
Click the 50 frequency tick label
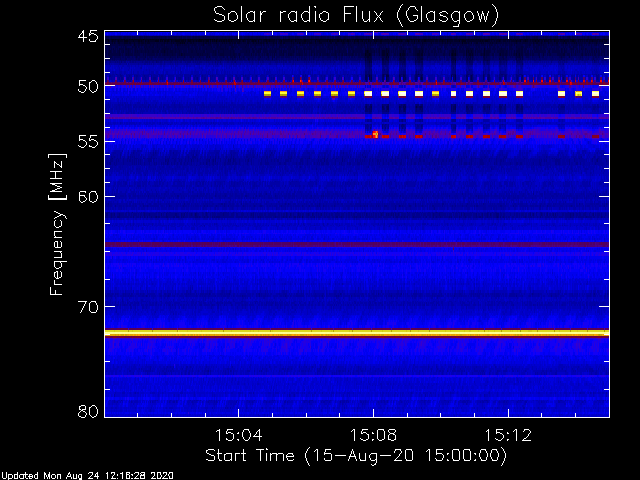tap(88, 87)
